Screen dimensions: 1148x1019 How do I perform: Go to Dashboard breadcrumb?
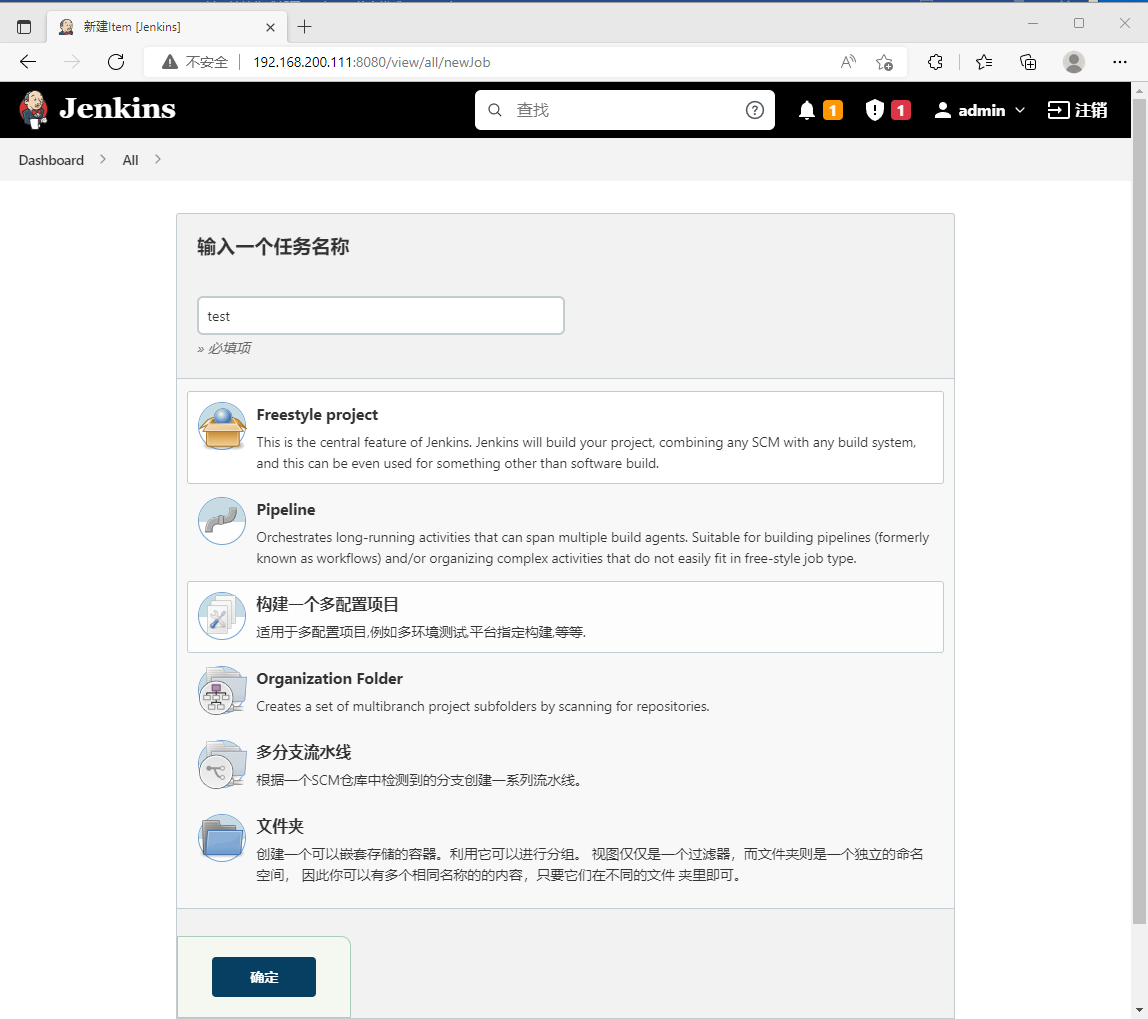point(51,160)
